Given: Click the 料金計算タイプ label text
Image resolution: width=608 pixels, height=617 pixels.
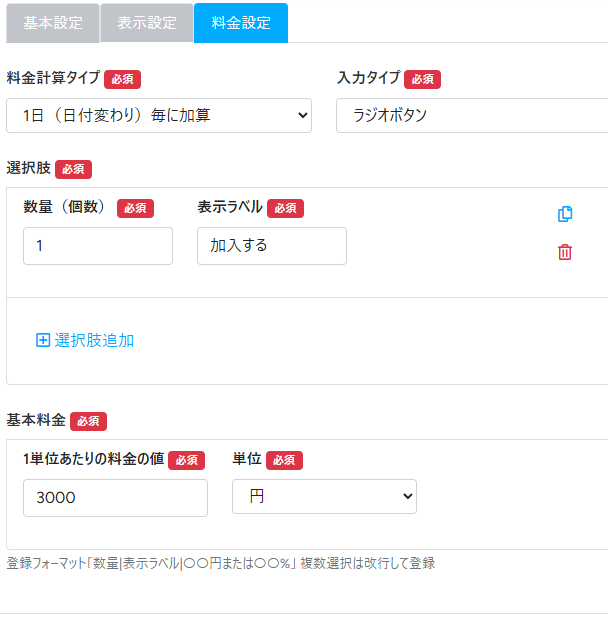Looking at the screenshot, I should [53, 78].
